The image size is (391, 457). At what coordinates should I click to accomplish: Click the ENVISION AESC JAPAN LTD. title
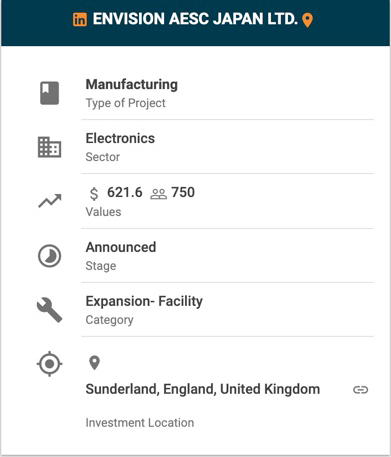click(195, 19)
